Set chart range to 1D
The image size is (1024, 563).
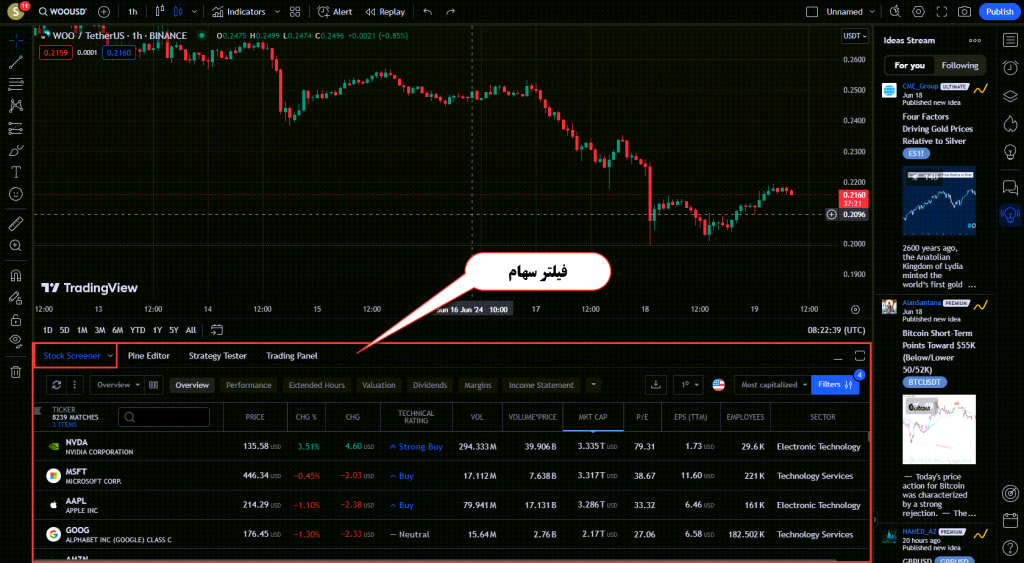coord(47,330)
